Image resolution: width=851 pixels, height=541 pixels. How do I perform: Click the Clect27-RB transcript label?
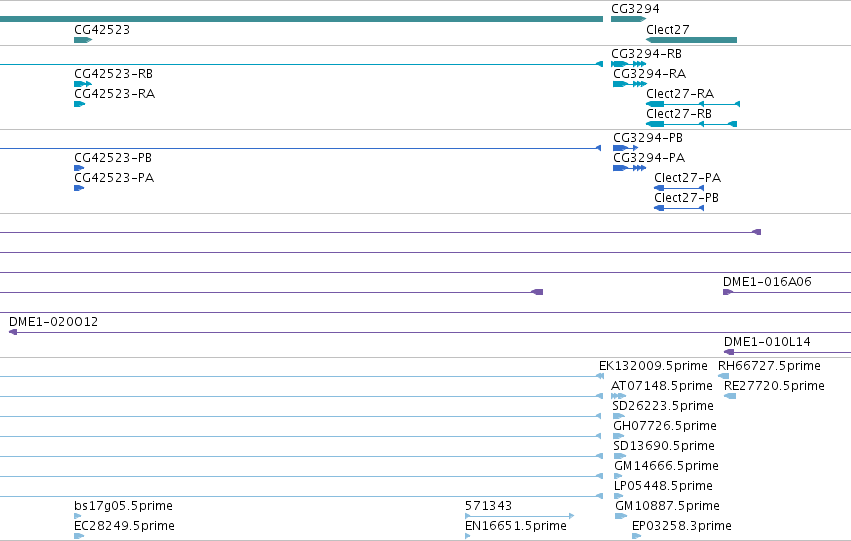pyautogui.click(x=678, y=114)
